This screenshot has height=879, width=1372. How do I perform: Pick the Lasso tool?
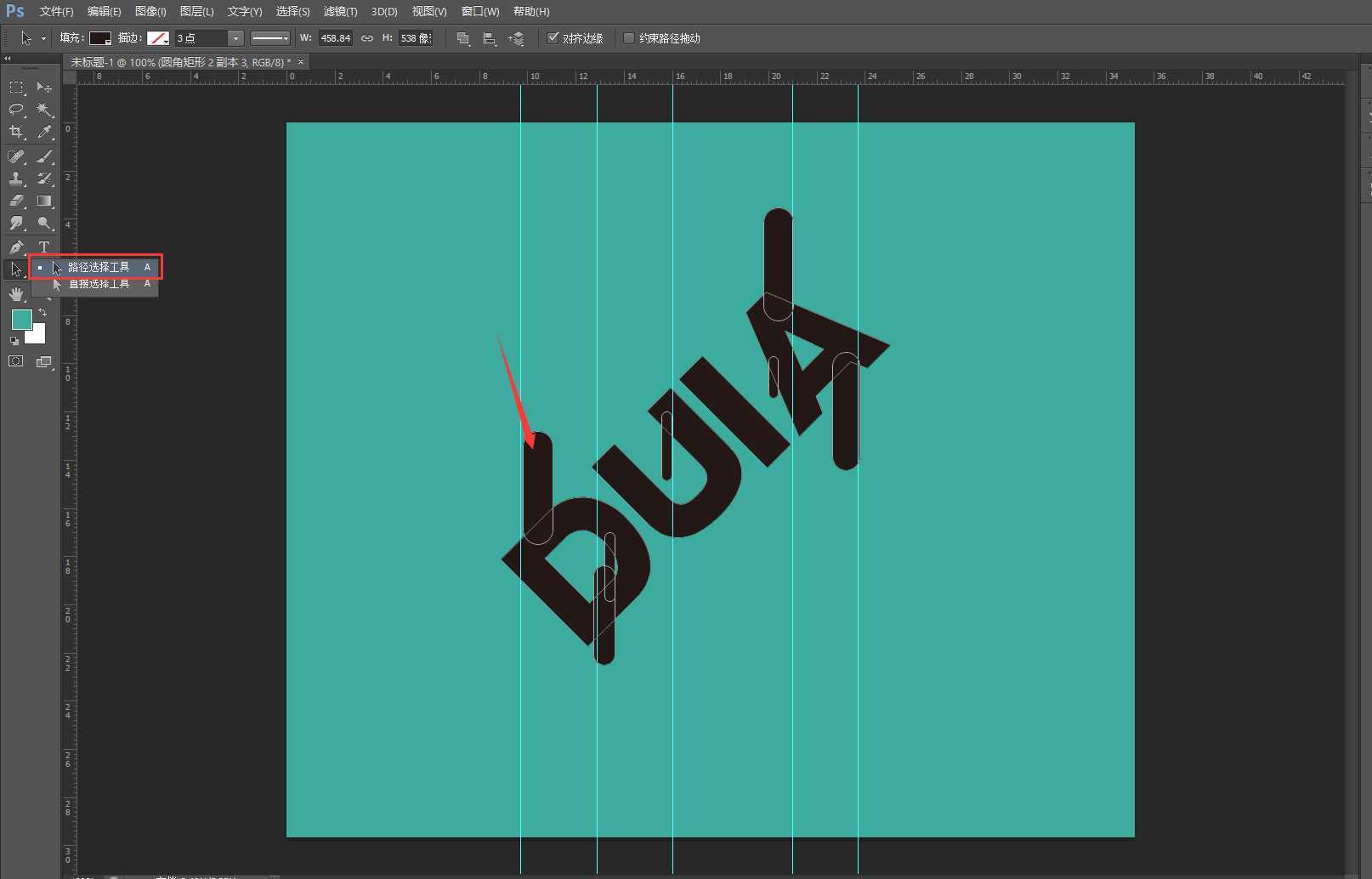click(x=16, y=110)
